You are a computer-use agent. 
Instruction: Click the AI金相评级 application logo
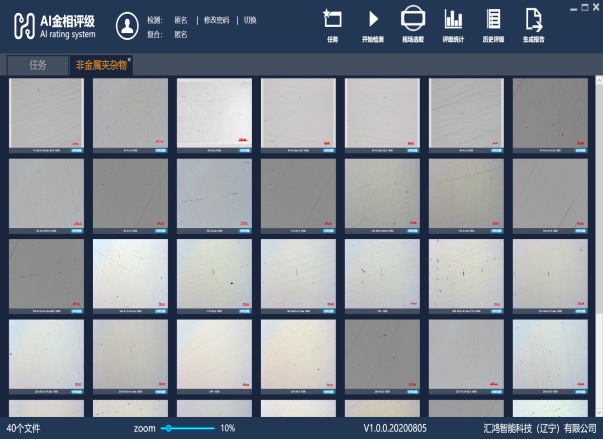click(x=55, y=26)
